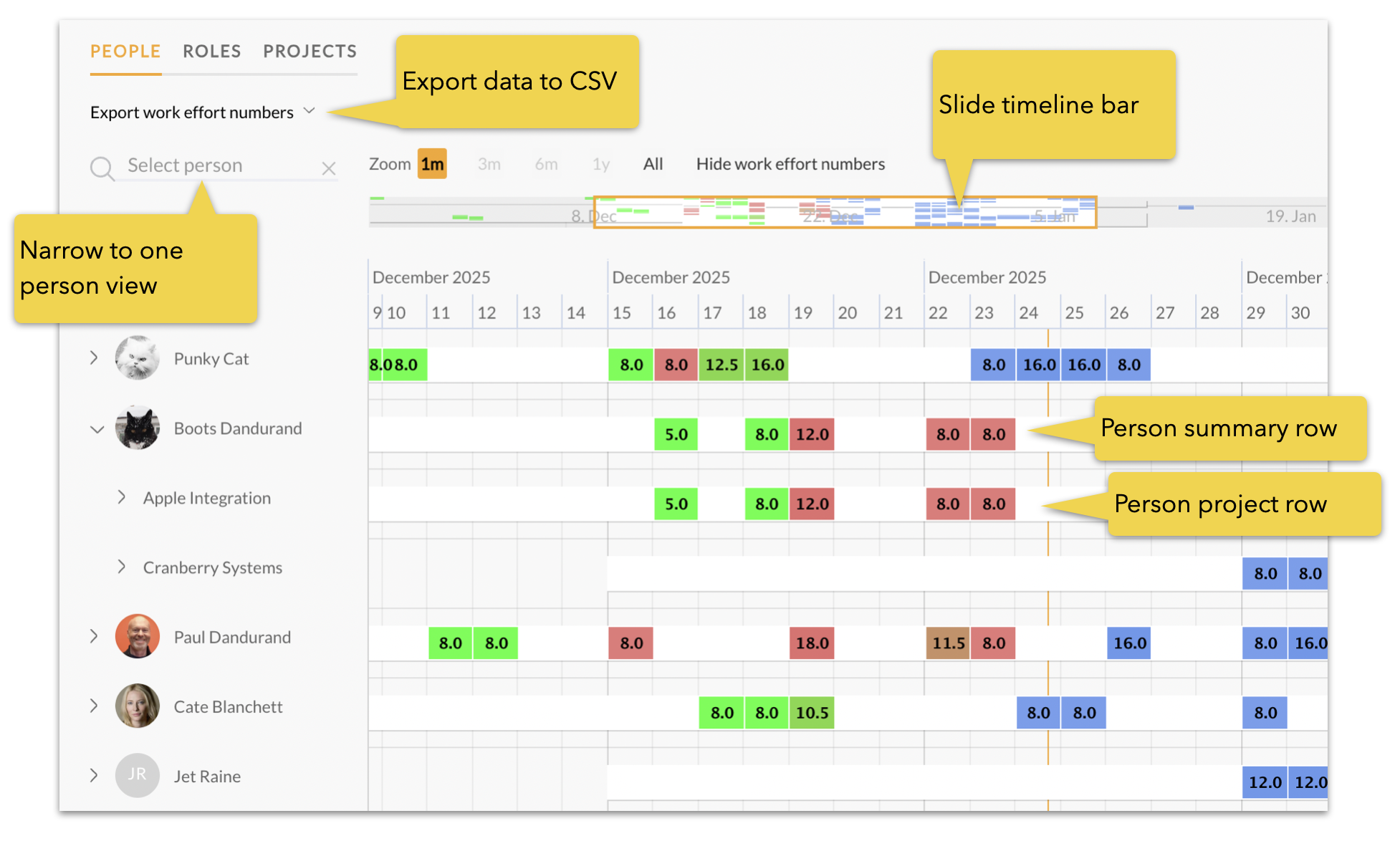Click the orange timeline range slider
Screen dimensions: 1400x841
point(845,213)
